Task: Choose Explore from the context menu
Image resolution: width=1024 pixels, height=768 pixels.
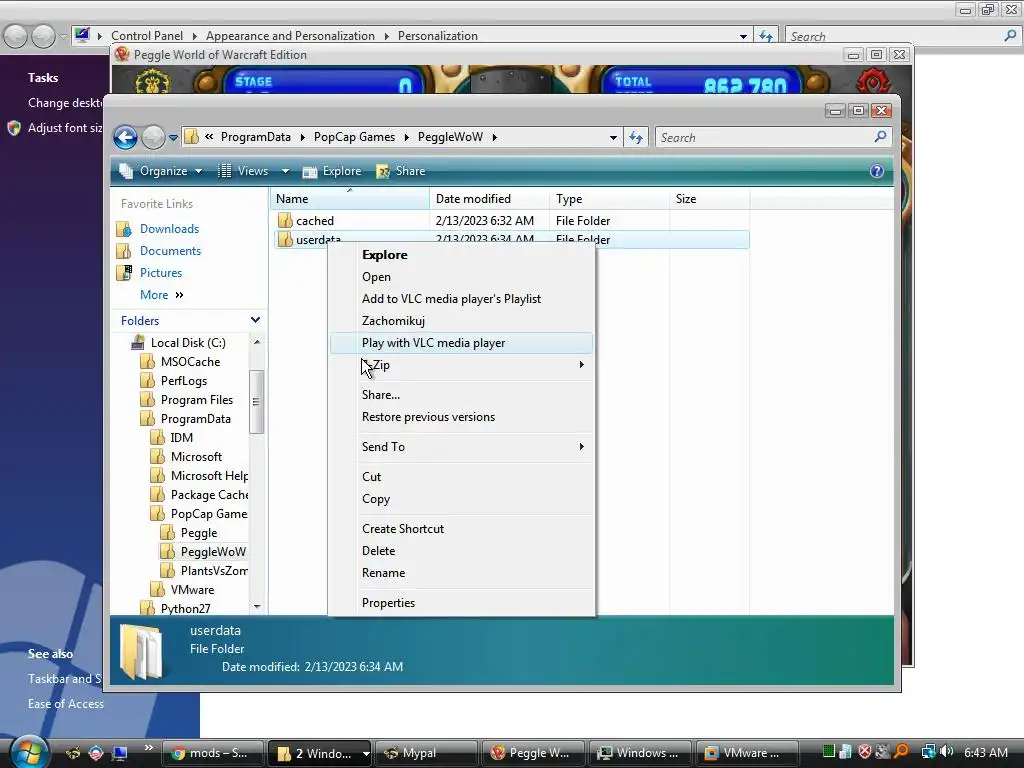Action: pyautogui.click(x=461, y=255)
